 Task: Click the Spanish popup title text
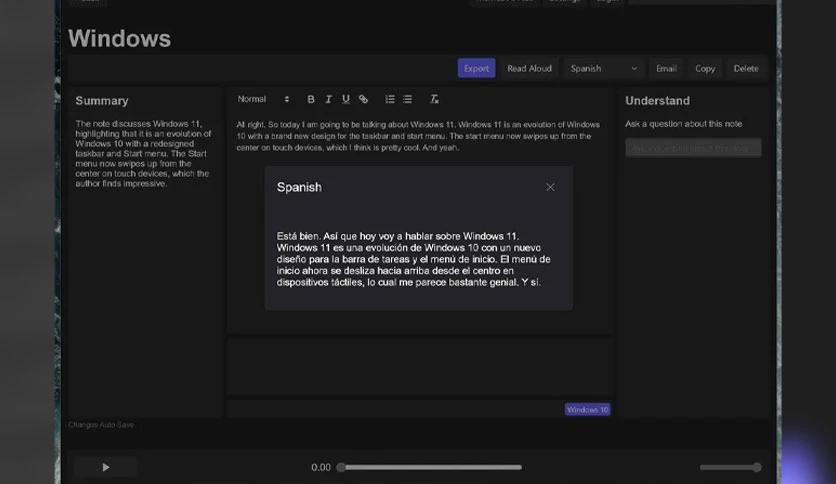point(299,187)
